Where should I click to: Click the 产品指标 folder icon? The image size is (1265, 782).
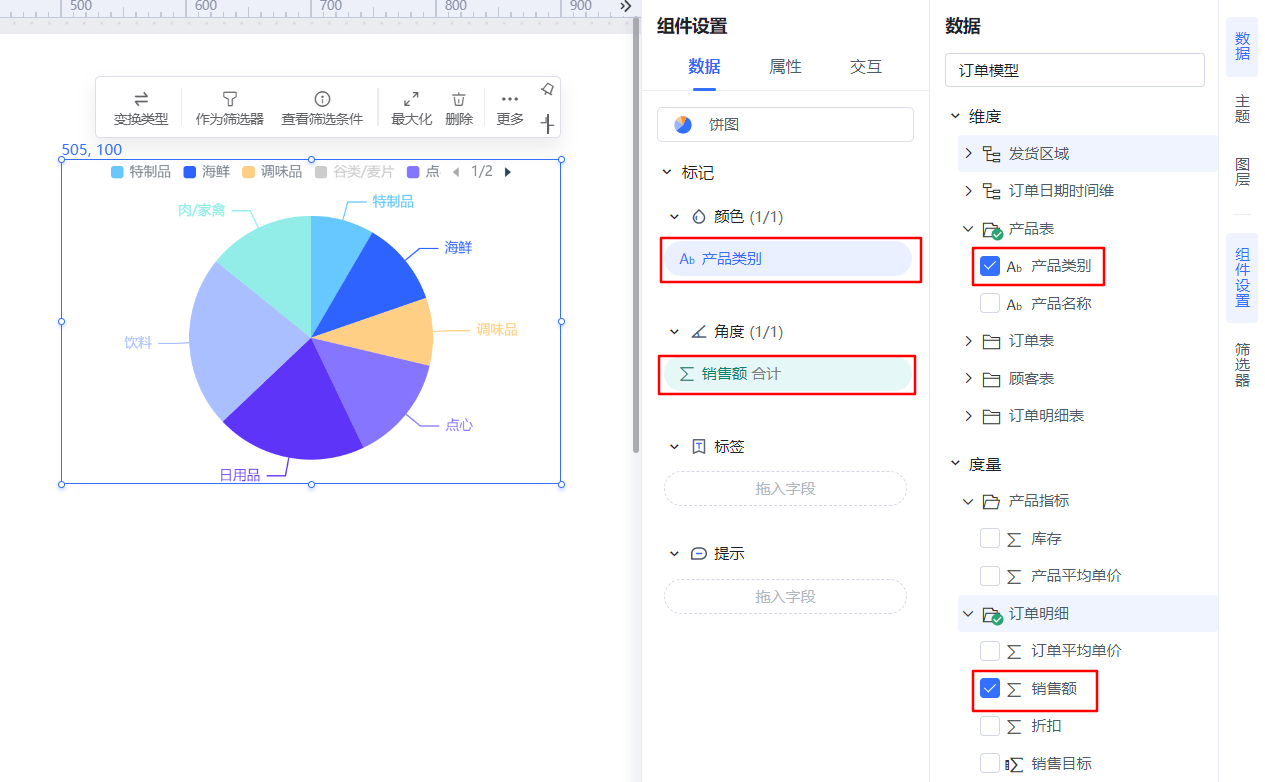(992, 501)
